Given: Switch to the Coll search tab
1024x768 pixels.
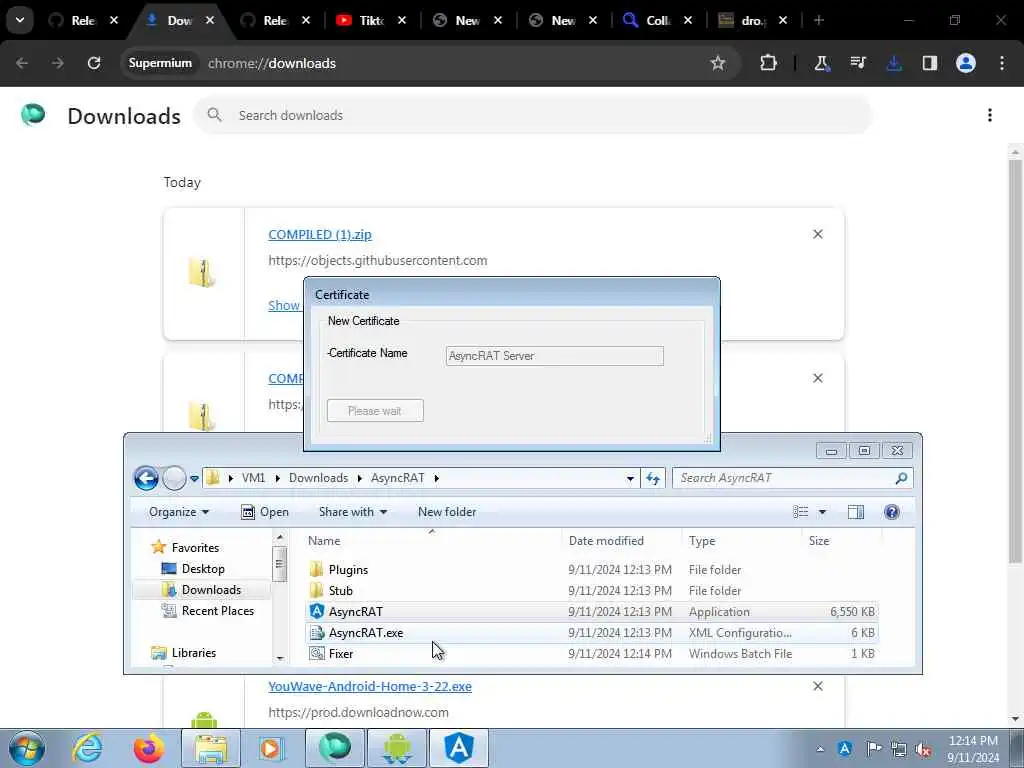Looking at the screenshot, I should point(658,20).
